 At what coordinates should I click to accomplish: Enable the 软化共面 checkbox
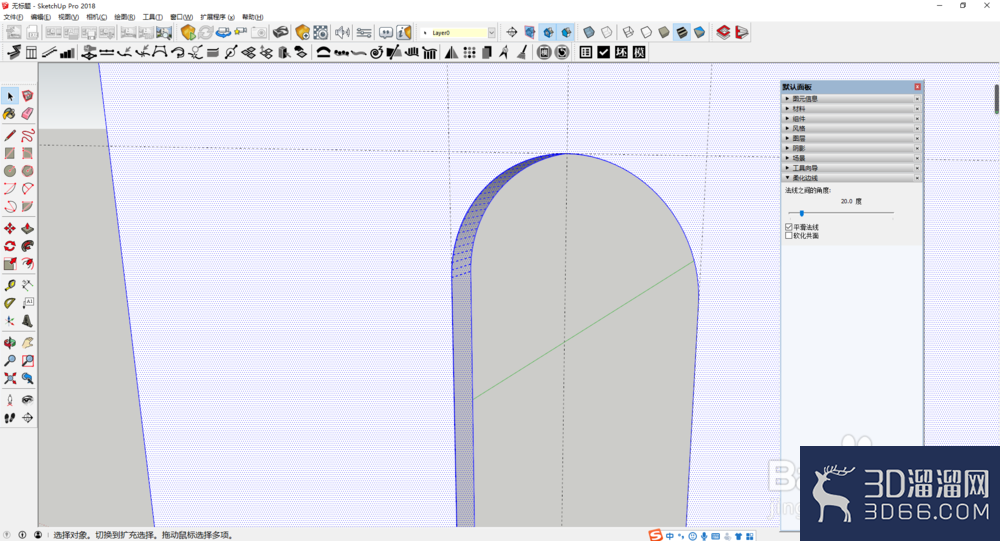[x=789, y=235]
